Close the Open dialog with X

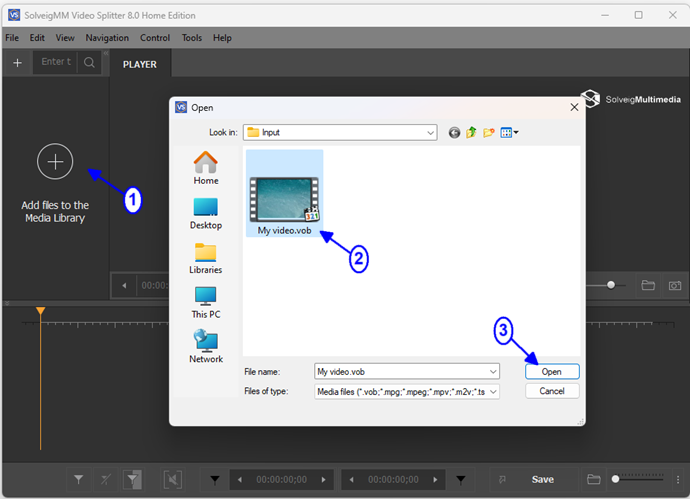pos(574,107)
